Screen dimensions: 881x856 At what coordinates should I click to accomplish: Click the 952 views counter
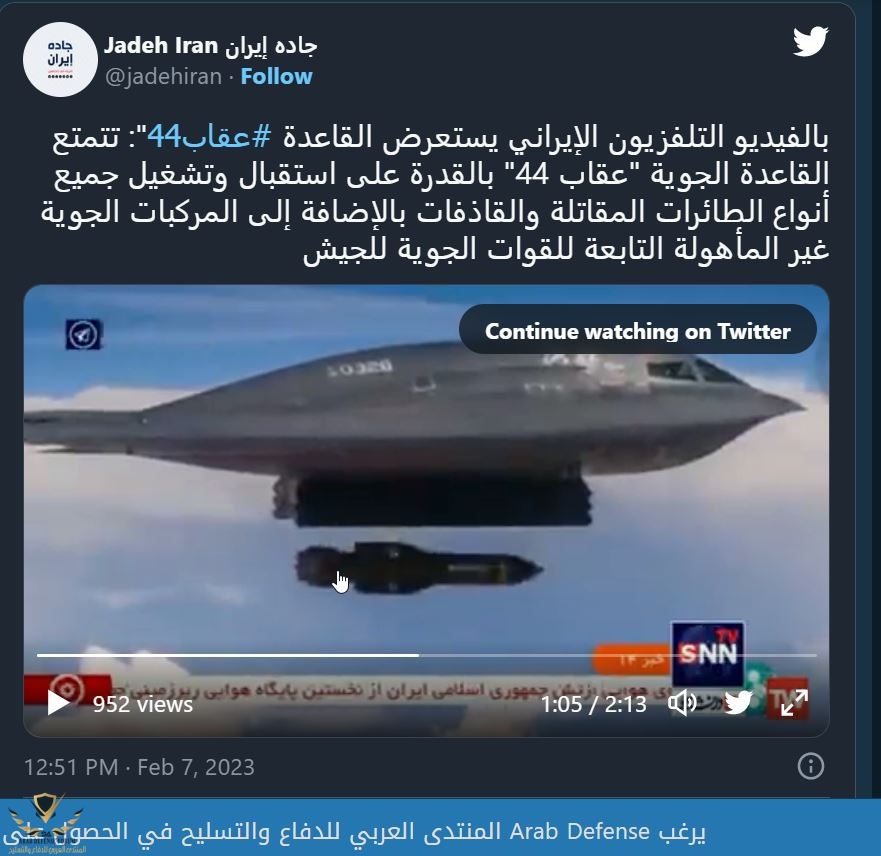[143, 704]
